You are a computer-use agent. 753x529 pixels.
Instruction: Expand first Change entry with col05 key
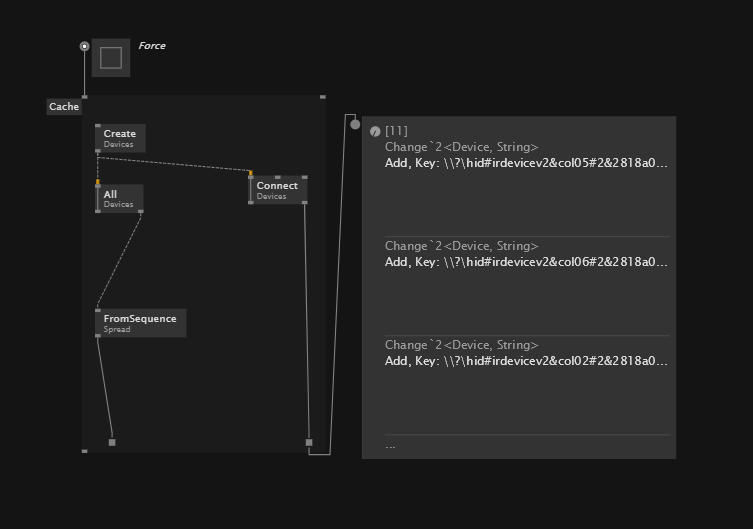click(526, 155)
